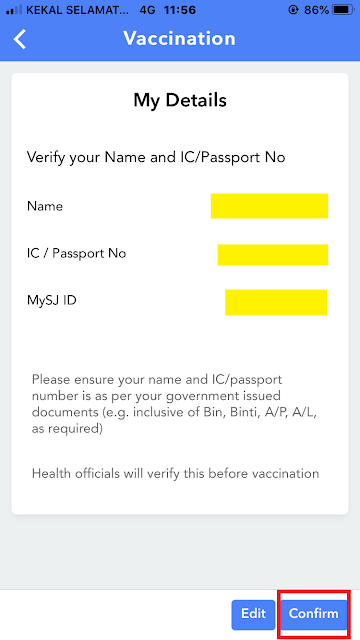Viewport: 360px width, 640px height.
Task: Select the highlighted Name value field
Action: (x=269, y=206)
